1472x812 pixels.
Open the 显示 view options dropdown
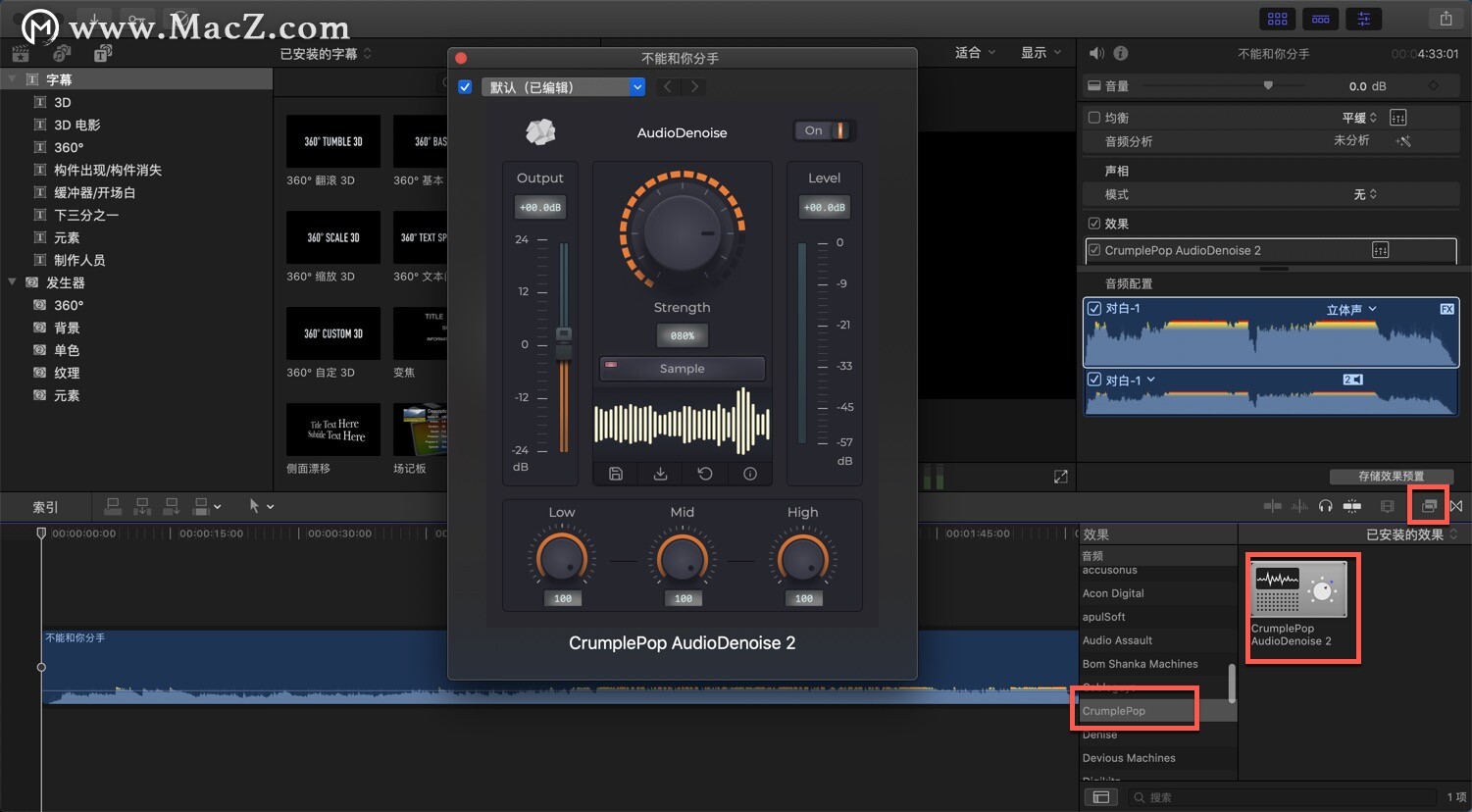pyautogui.click(x=1041, y=53)
